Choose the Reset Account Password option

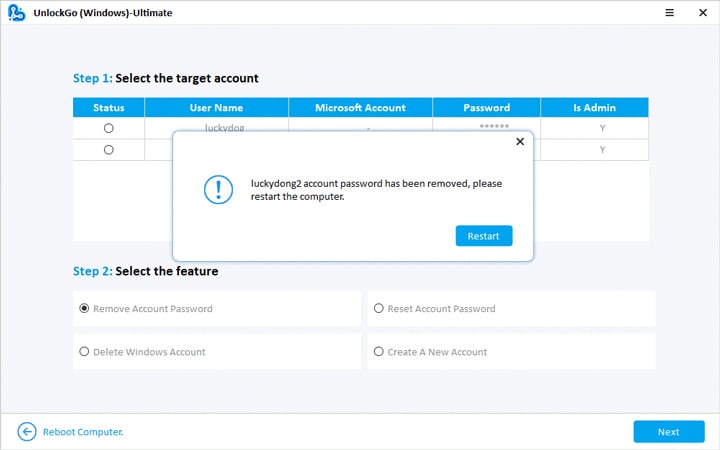coord(379,309)
